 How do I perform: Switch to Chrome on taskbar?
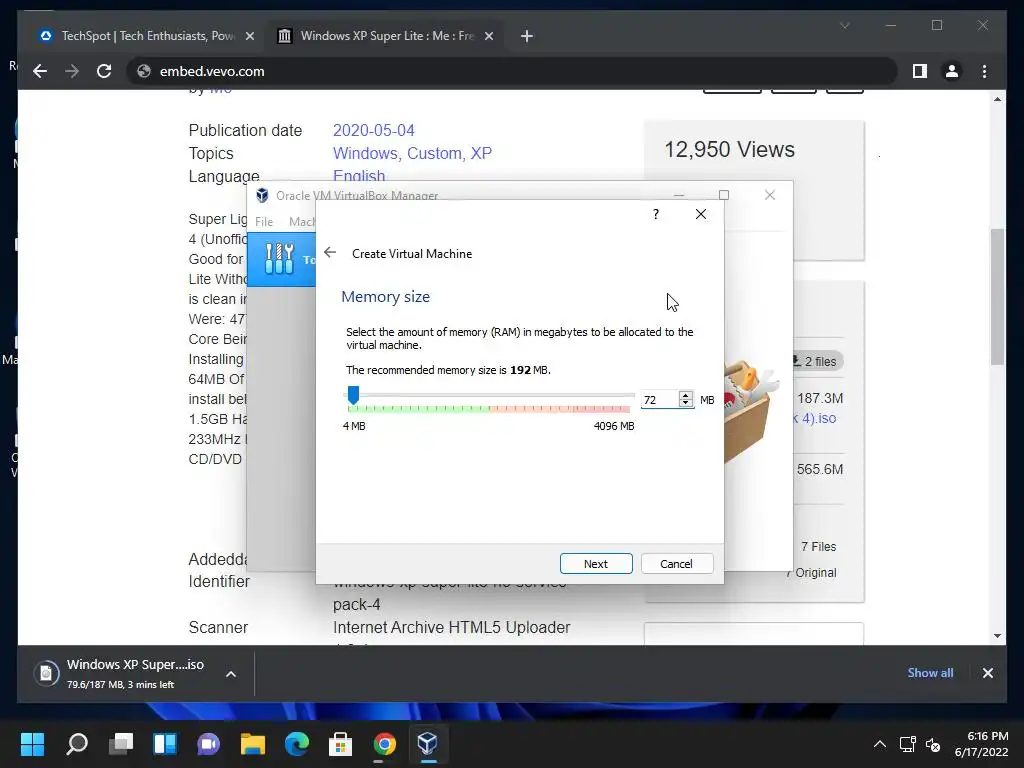pyautogui.click(x=385, y=743)
